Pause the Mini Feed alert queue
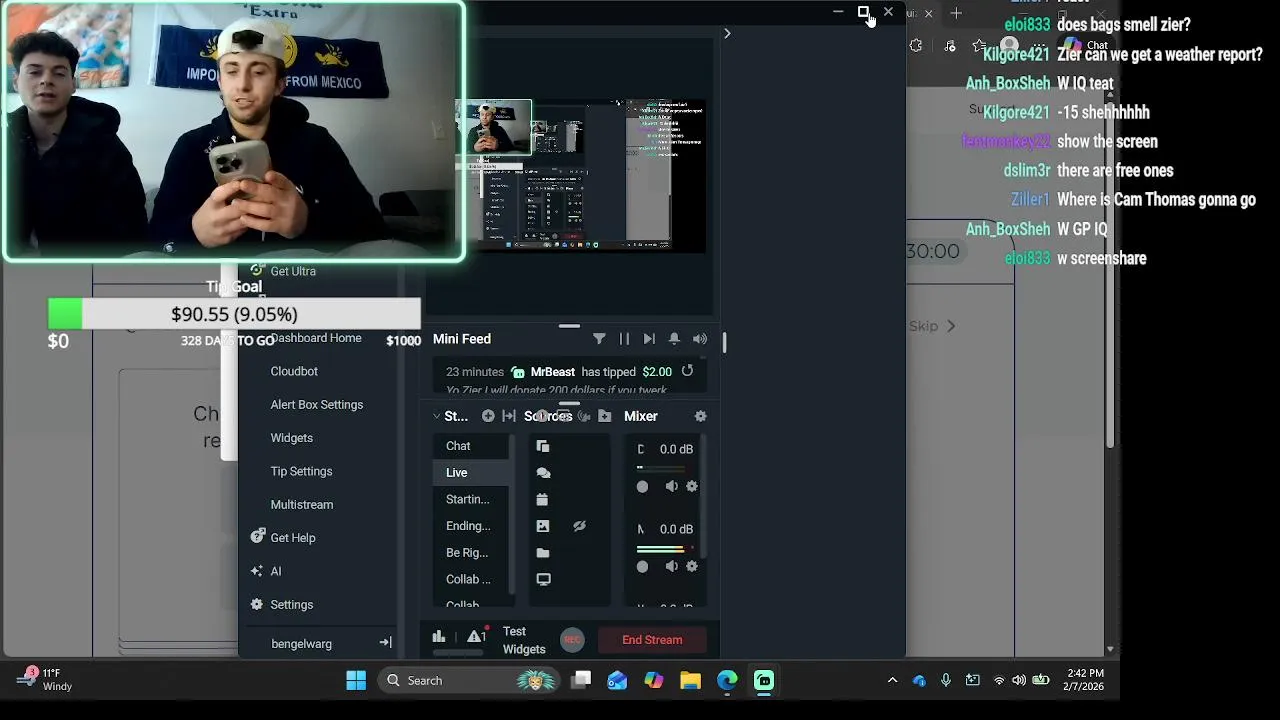Screen dimensions: 1280x720 [x=624, y=339]
